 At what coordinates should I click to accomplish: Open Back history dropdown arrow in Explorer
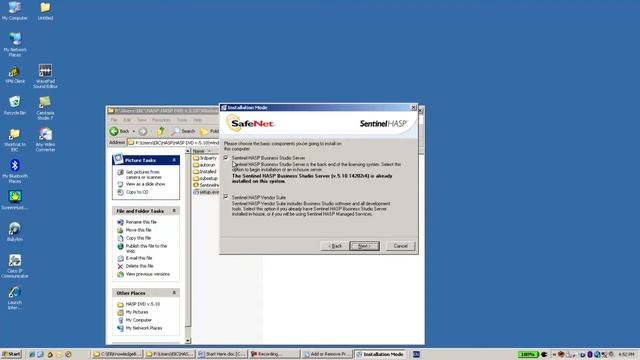click(x=133, y=131)
